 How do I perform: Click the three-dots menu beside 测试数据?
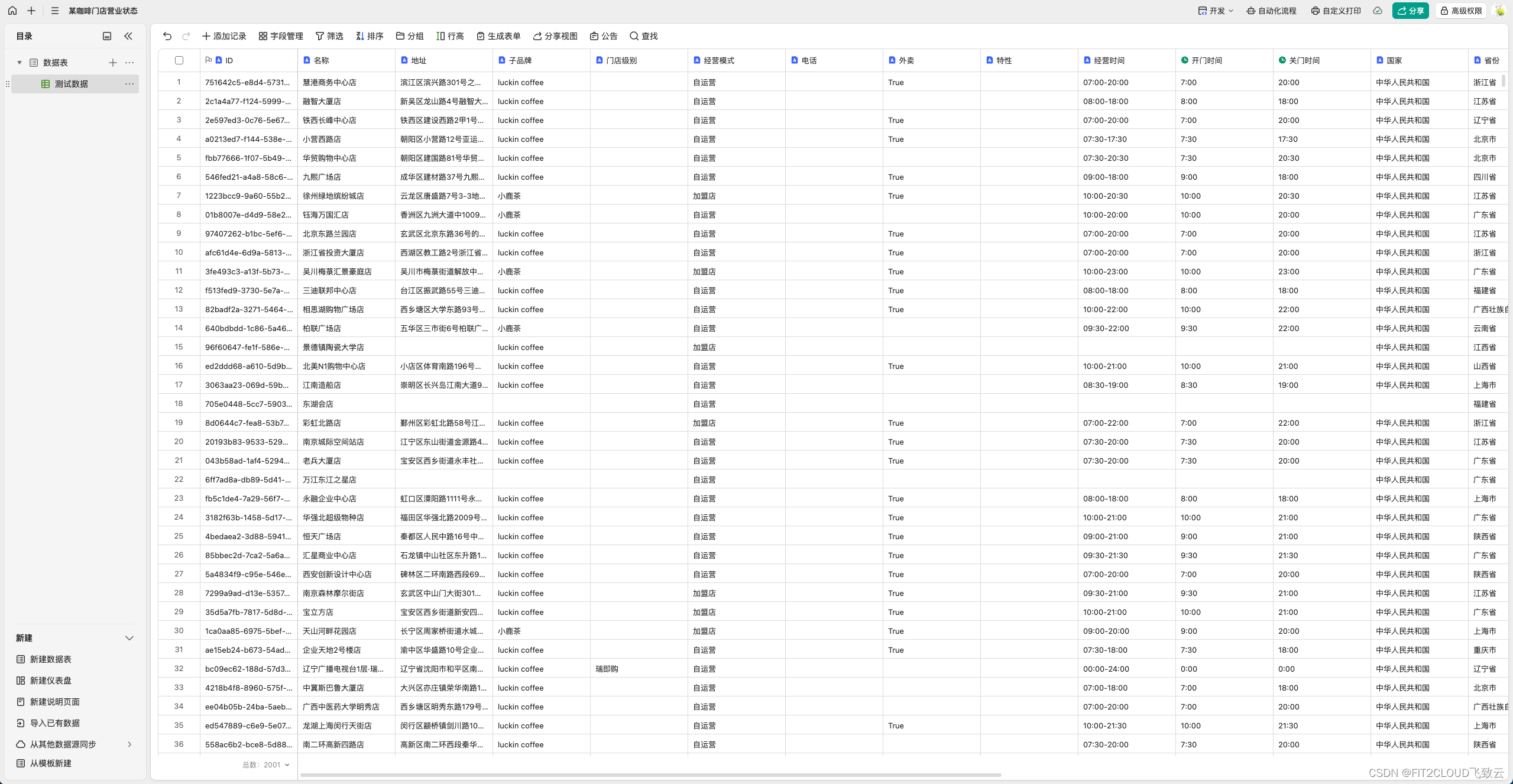pos(129,84)
